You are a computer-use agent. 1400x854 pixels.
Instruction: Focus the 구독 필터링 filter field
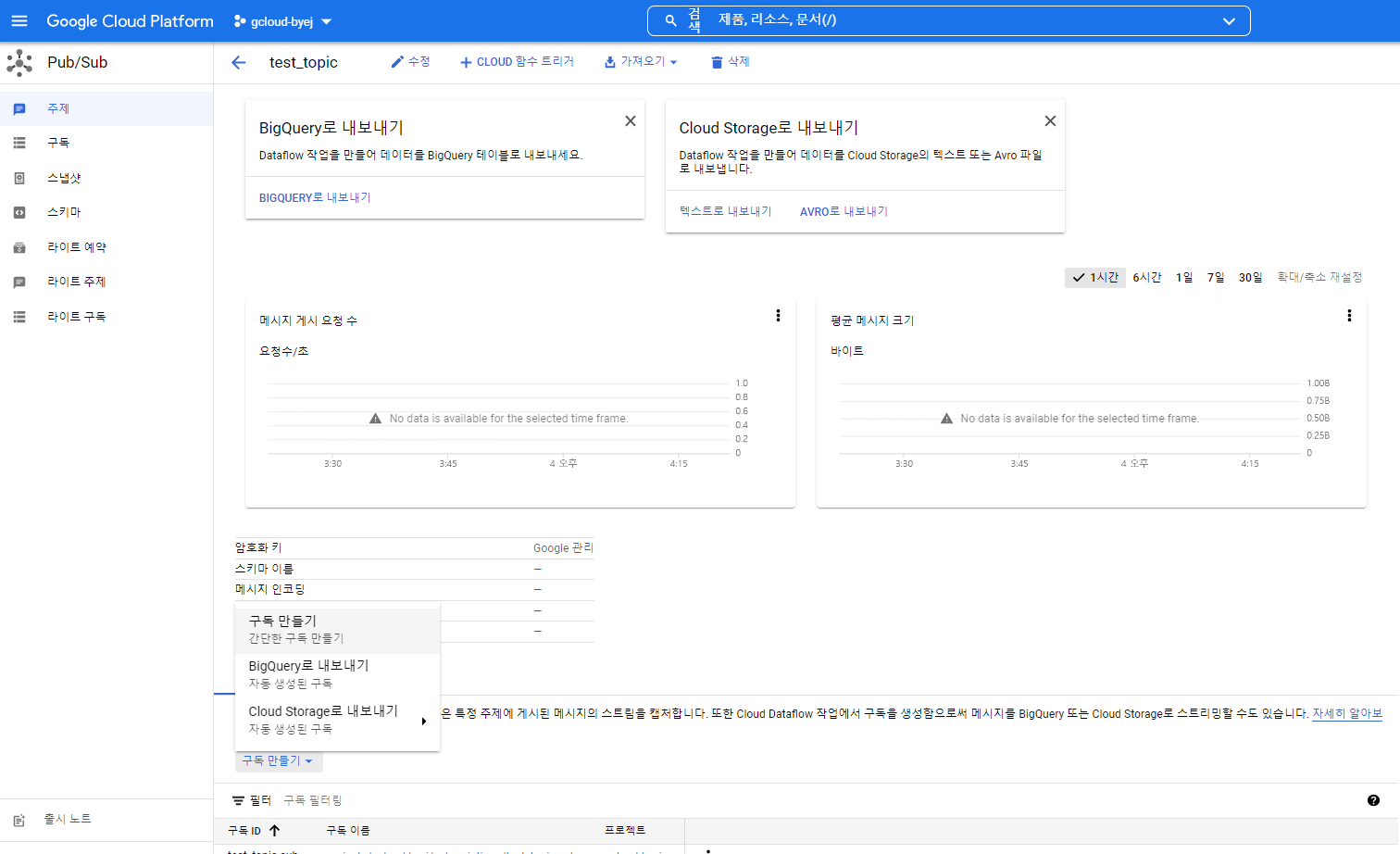tap(312, 800)
